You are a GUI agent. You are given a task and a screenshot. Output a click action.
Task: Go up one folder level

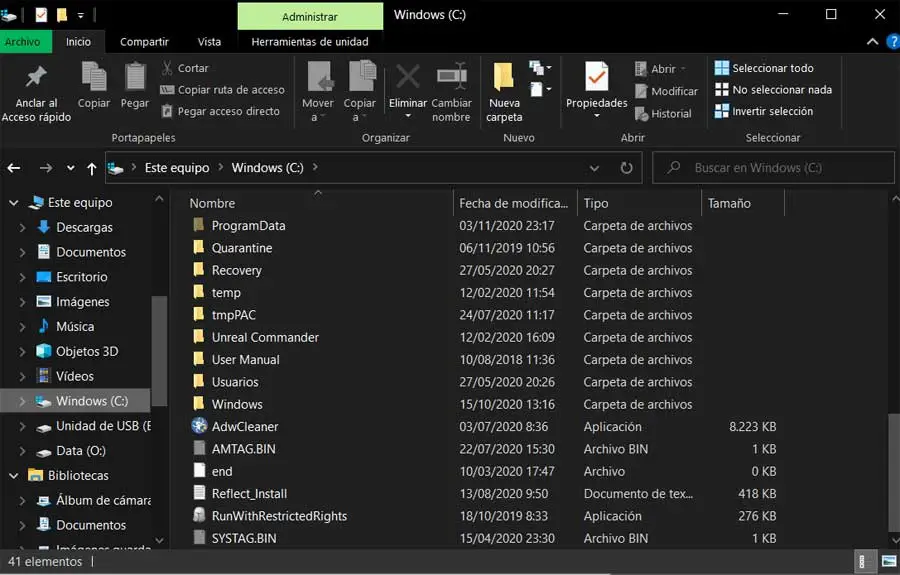click(x=92, y=168)
